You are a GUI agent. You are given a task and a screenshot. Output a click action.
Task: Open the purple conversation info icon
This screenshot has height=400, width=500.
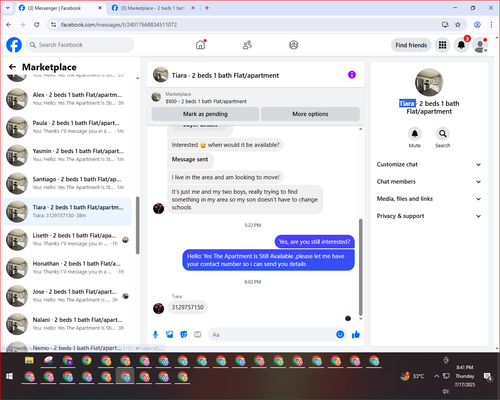[x=352, y=75]
